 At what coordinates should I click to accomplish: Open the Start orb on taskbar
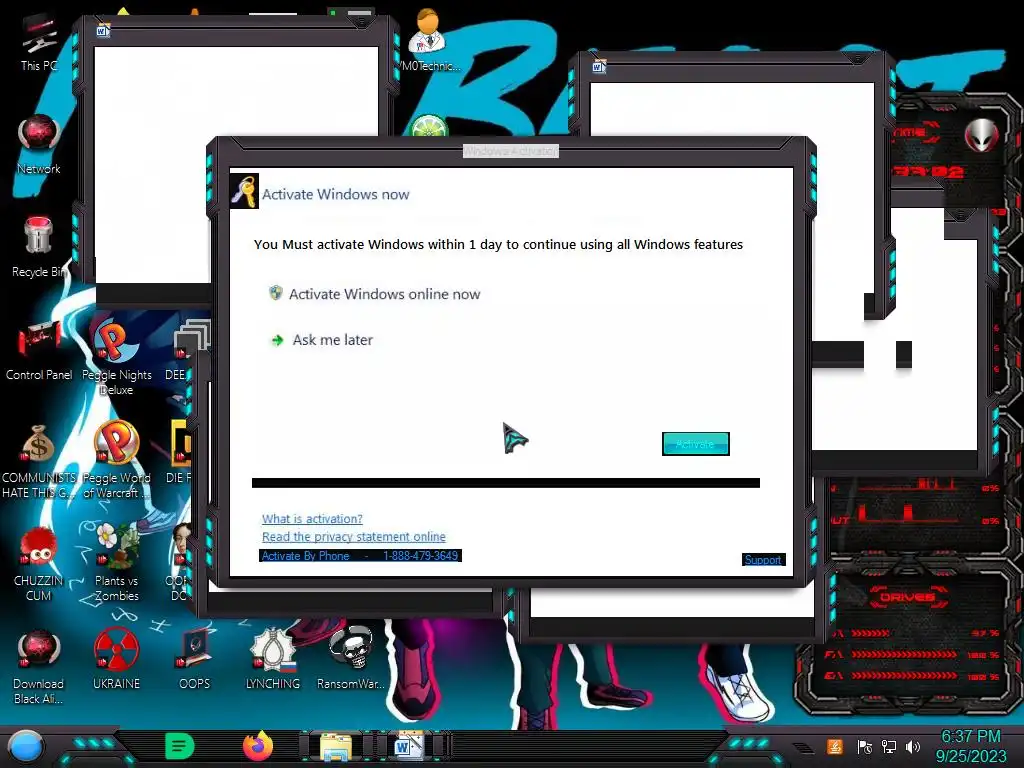point(26,747)
